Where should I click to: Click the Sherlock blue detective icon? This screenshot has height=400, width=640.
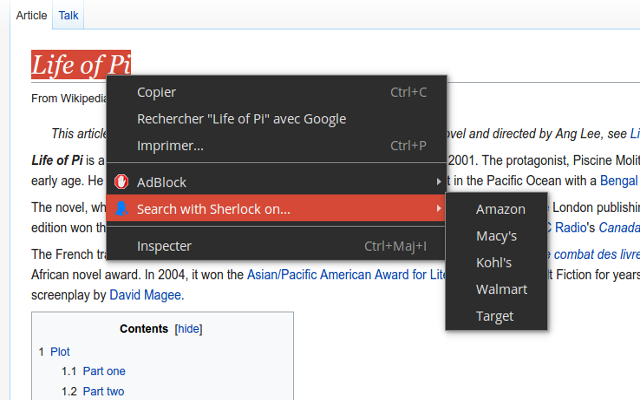(122, 209)
